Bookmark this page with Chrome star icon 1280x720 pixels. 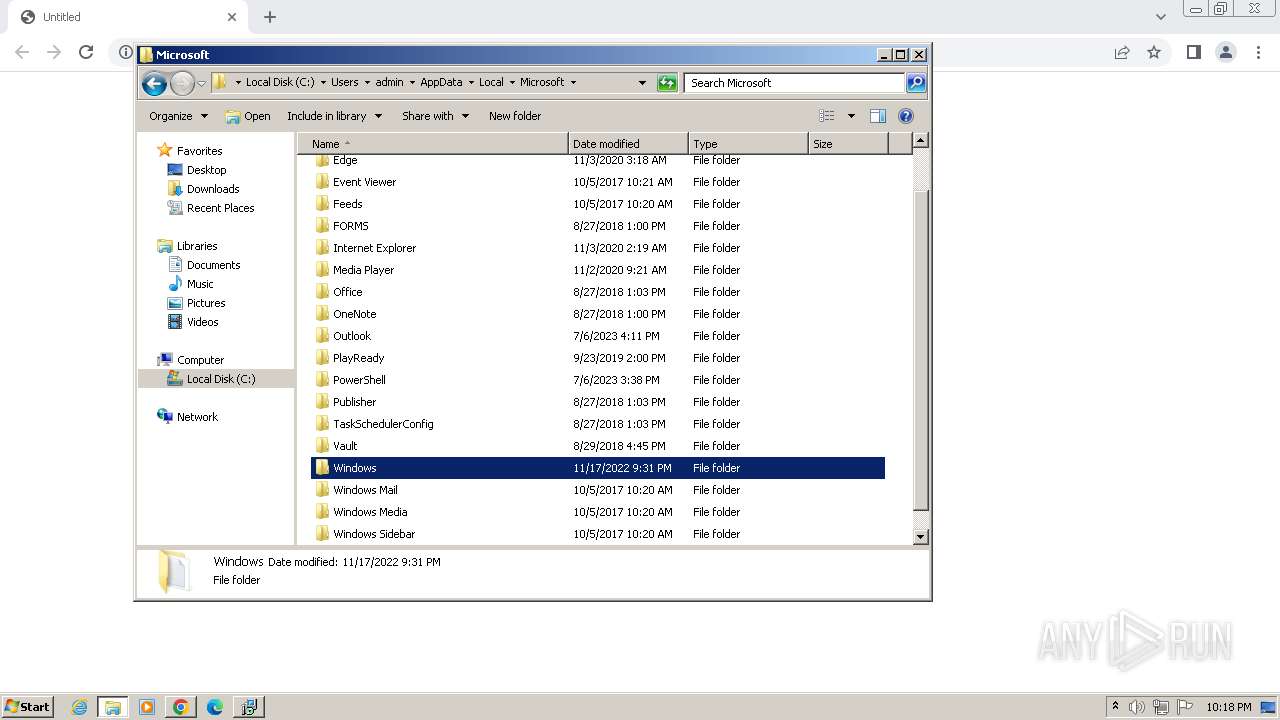1154,52
